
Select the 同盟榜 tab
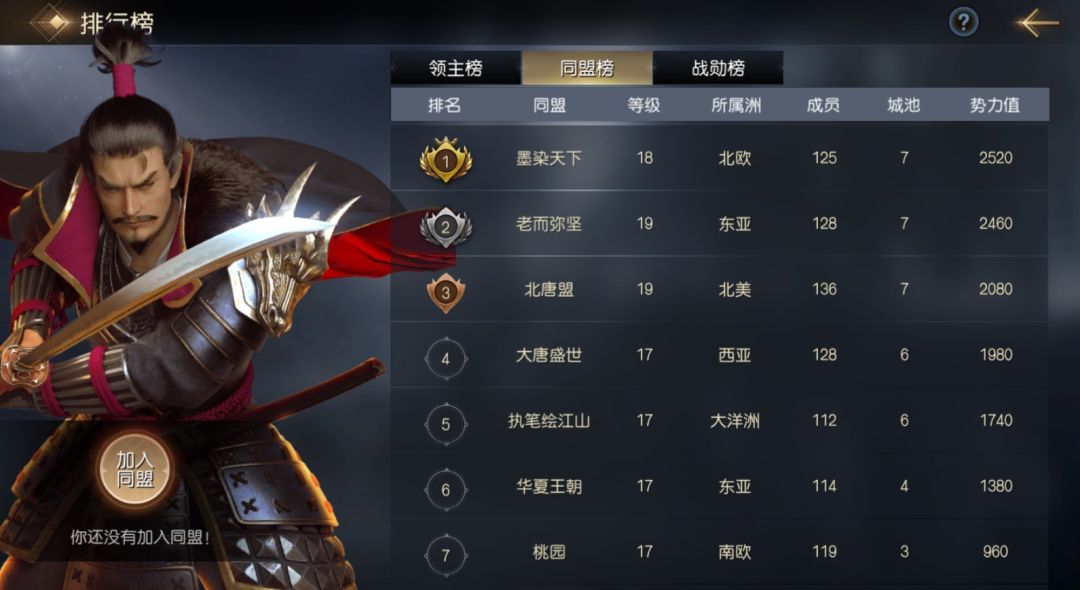(x=587, y=68)
